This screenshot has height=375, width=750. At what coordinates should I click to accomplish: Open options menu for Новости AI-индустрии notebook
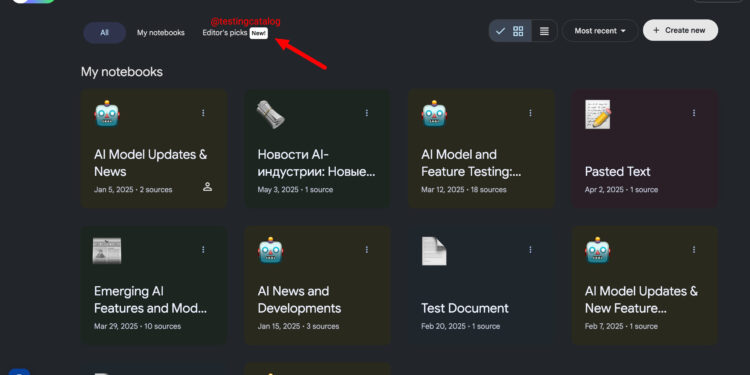[x=367, y=113]
